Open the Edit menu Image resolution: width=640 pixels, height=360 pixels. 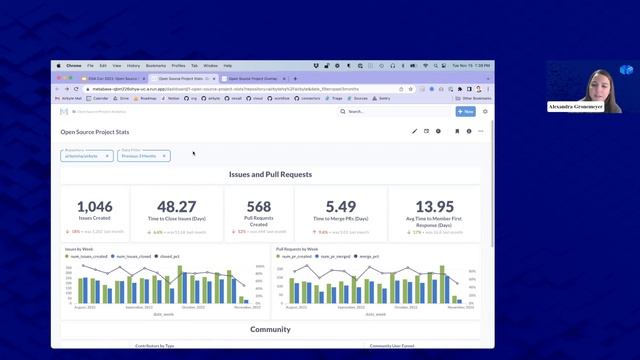click(103, 66)
